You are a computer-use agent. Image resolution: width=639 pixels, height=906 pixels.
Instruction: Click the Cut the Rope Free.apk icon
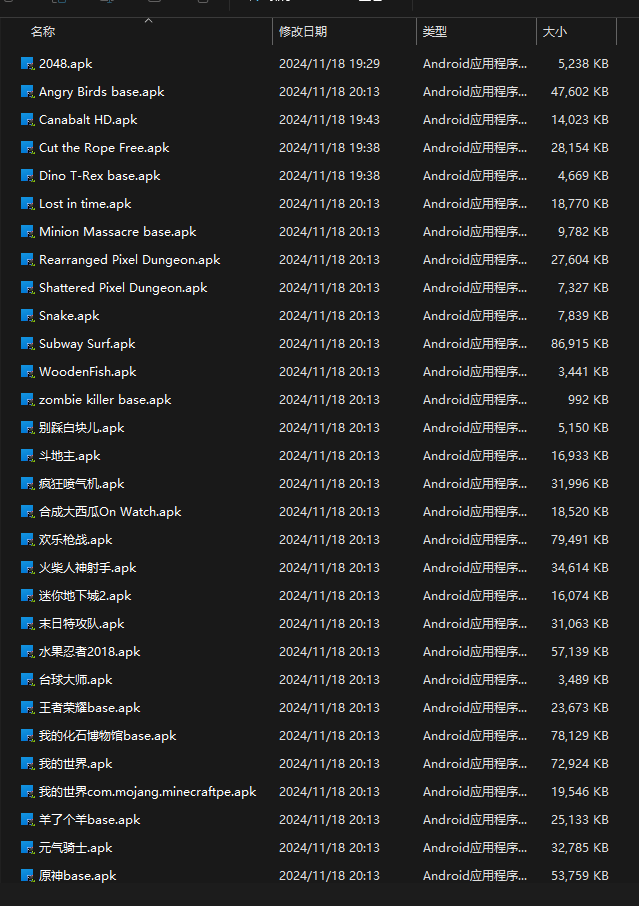28,148
